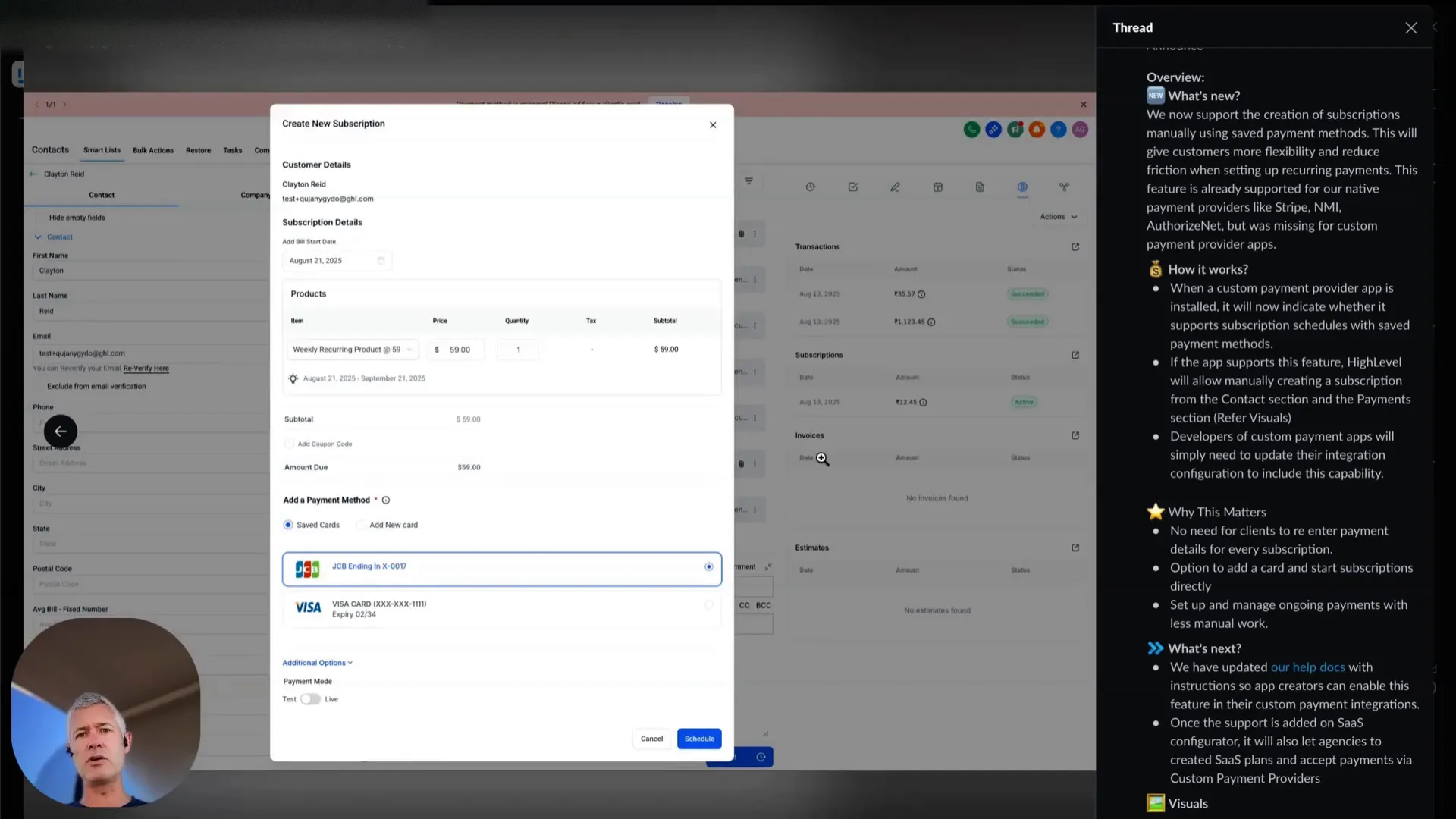Open the Actions dropdown

(x=1058, y=217)
